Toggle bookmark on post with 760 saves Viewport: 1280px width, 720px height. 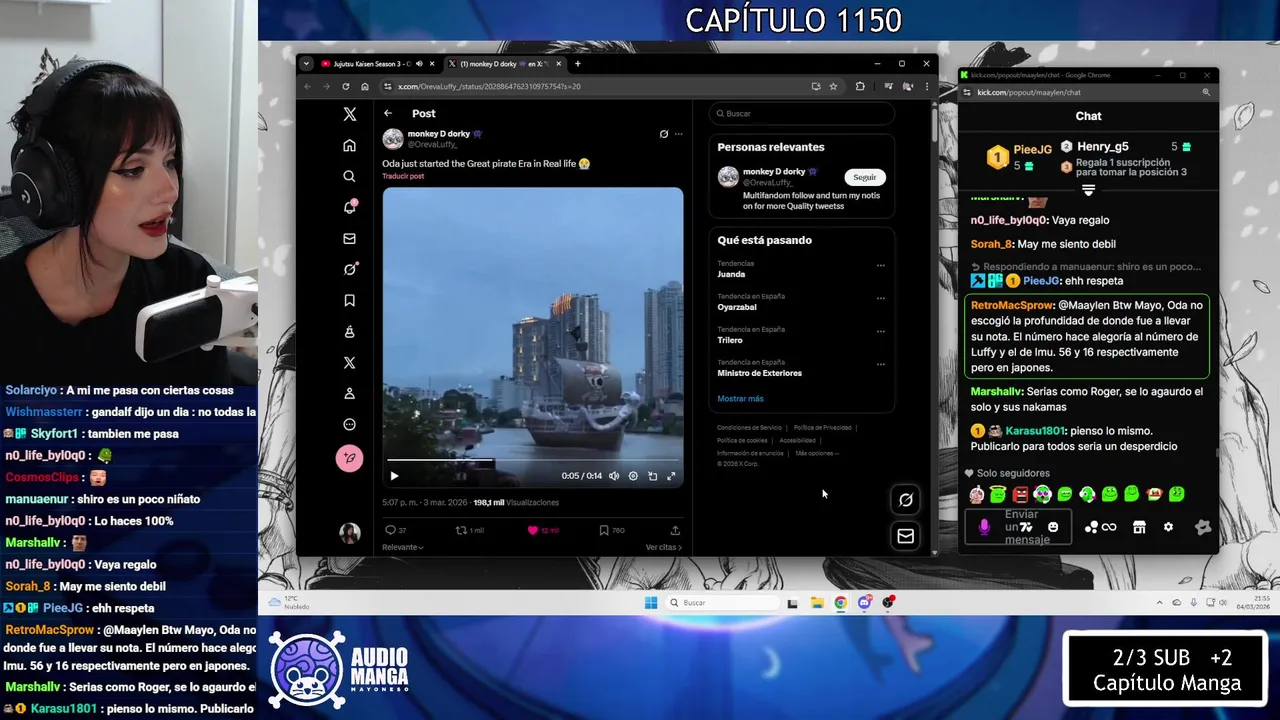(x=611, y=530)
